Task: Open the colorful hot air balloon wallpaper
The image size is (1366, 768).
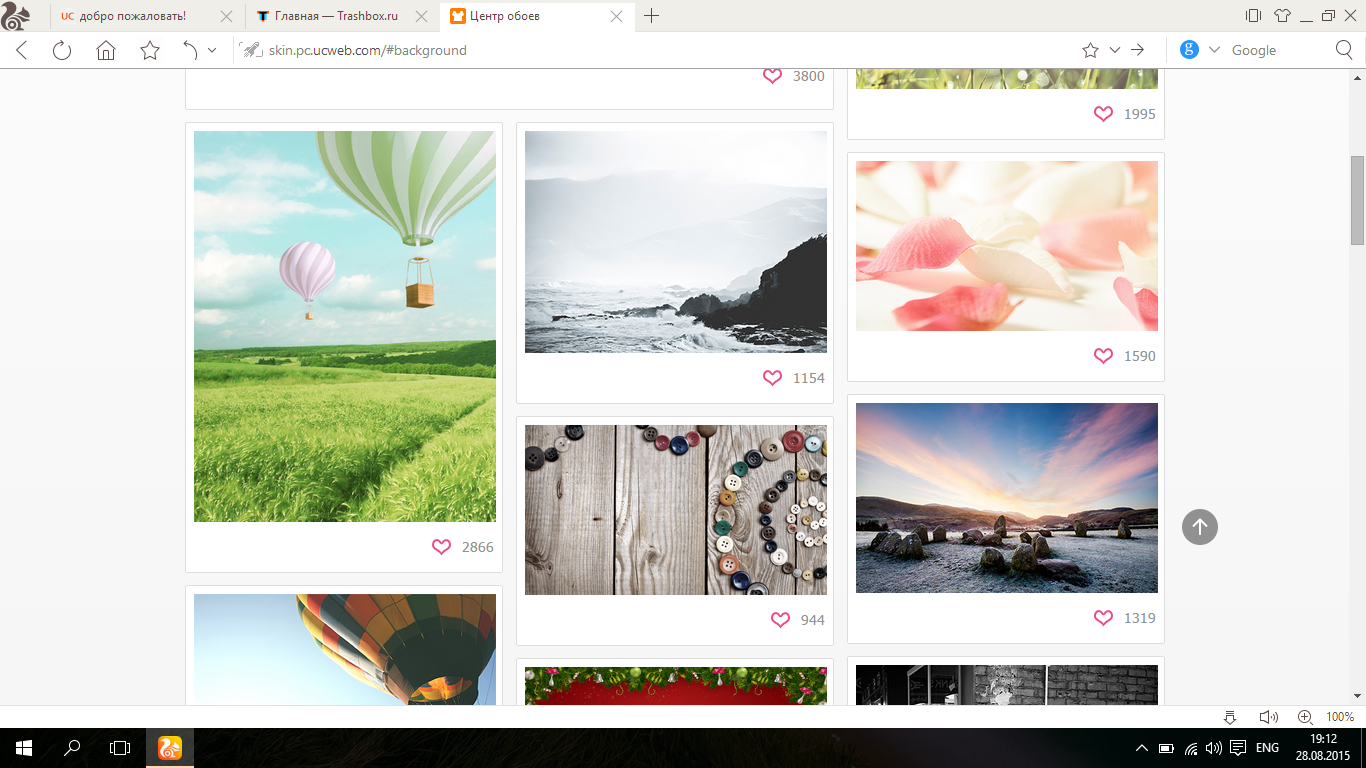Action: click(345, 650)
